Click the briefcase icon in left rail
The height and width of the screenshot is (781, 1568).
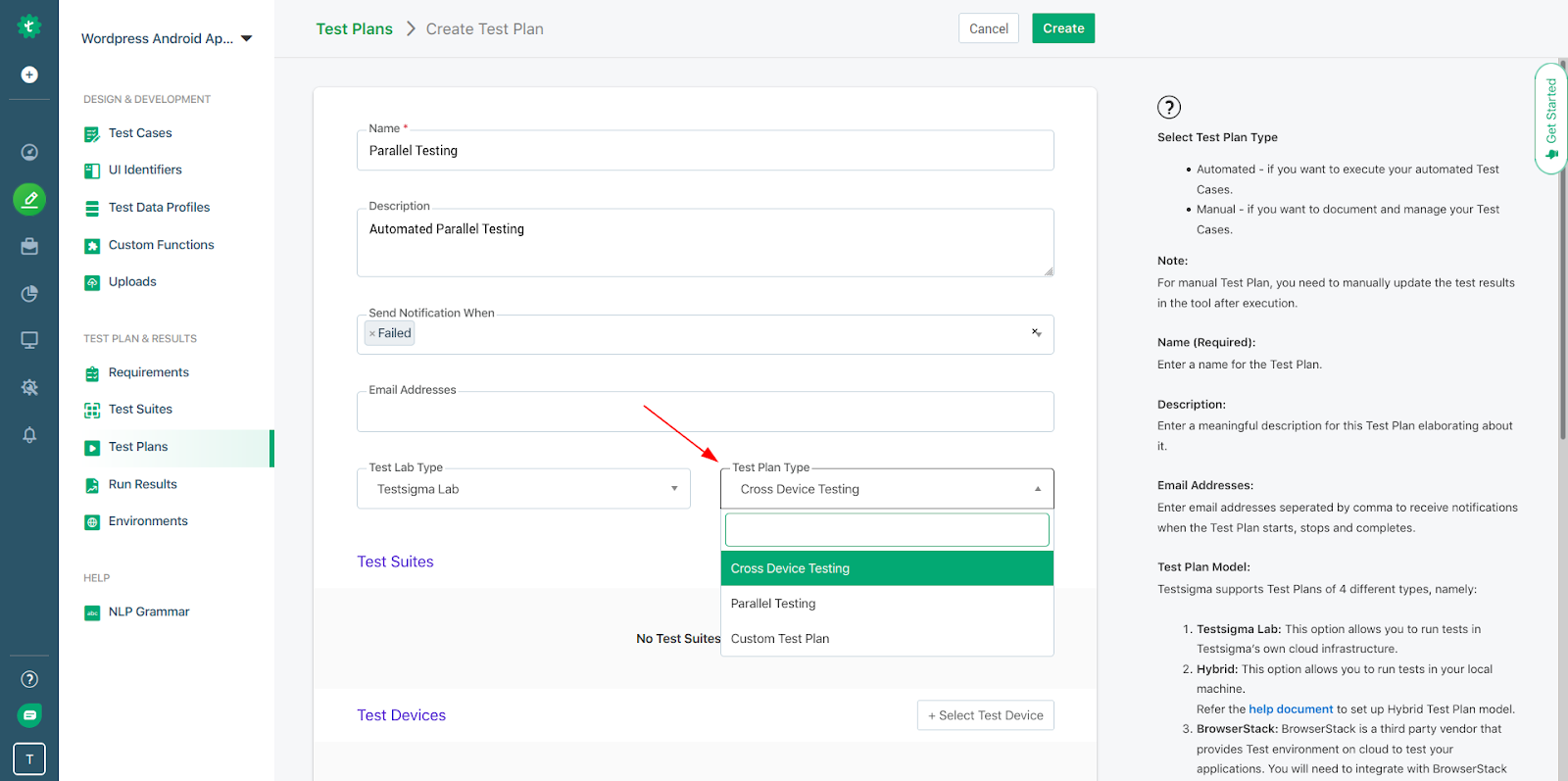[x=29, y=246]
